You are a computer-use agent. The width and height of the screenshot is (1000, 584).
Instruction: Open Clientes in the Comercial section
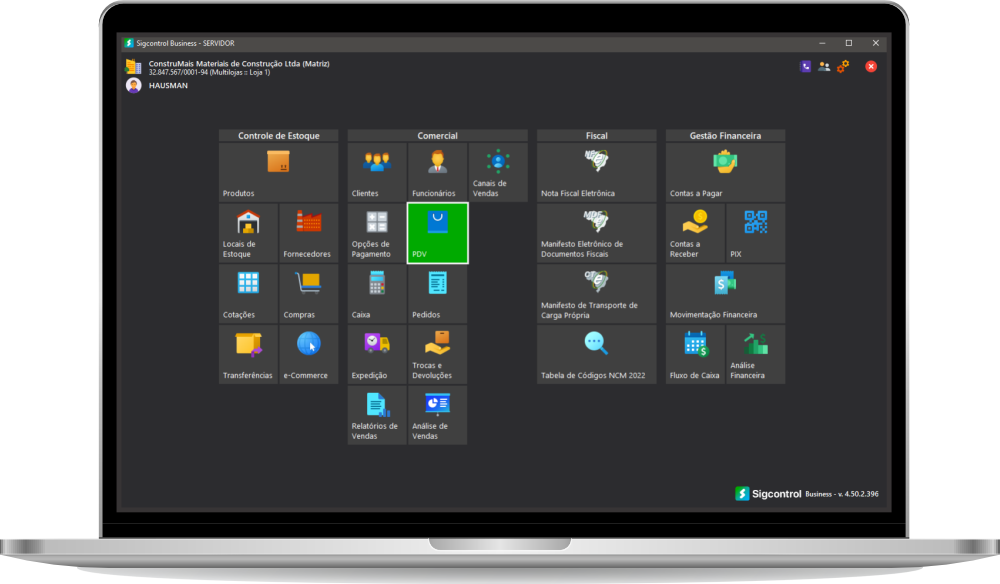click(376, 172)
